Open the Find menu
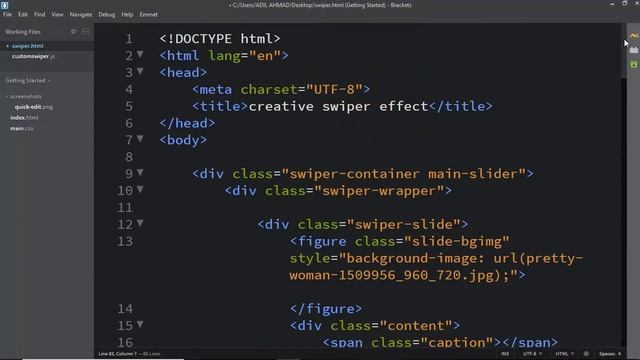 (x=40, y=14)
